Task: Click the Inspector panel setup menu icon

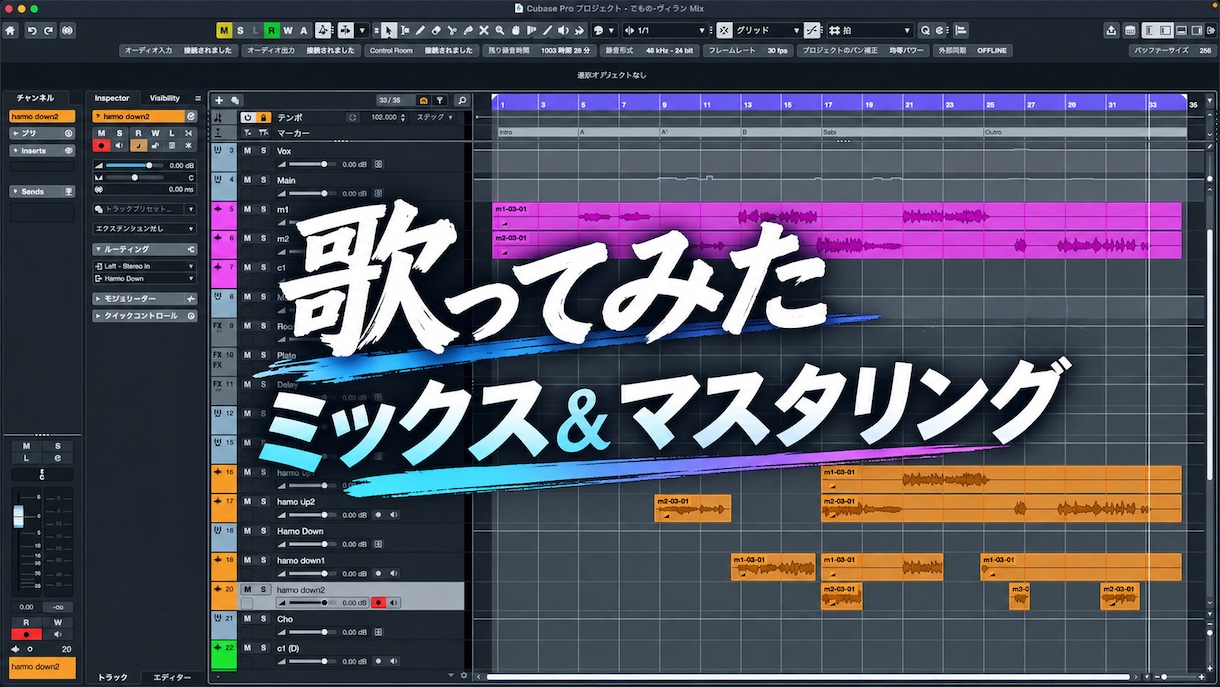Action: [198, 98]
